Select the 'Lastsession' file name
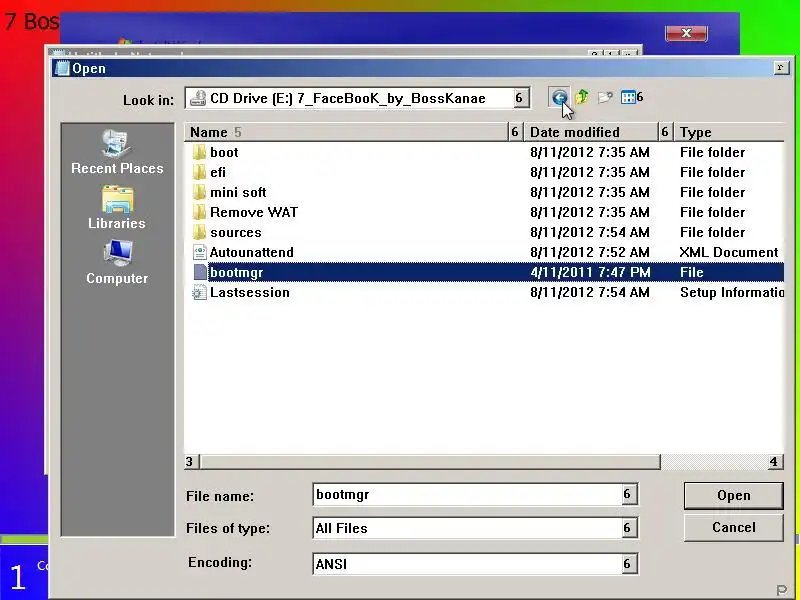 point(249,292)
